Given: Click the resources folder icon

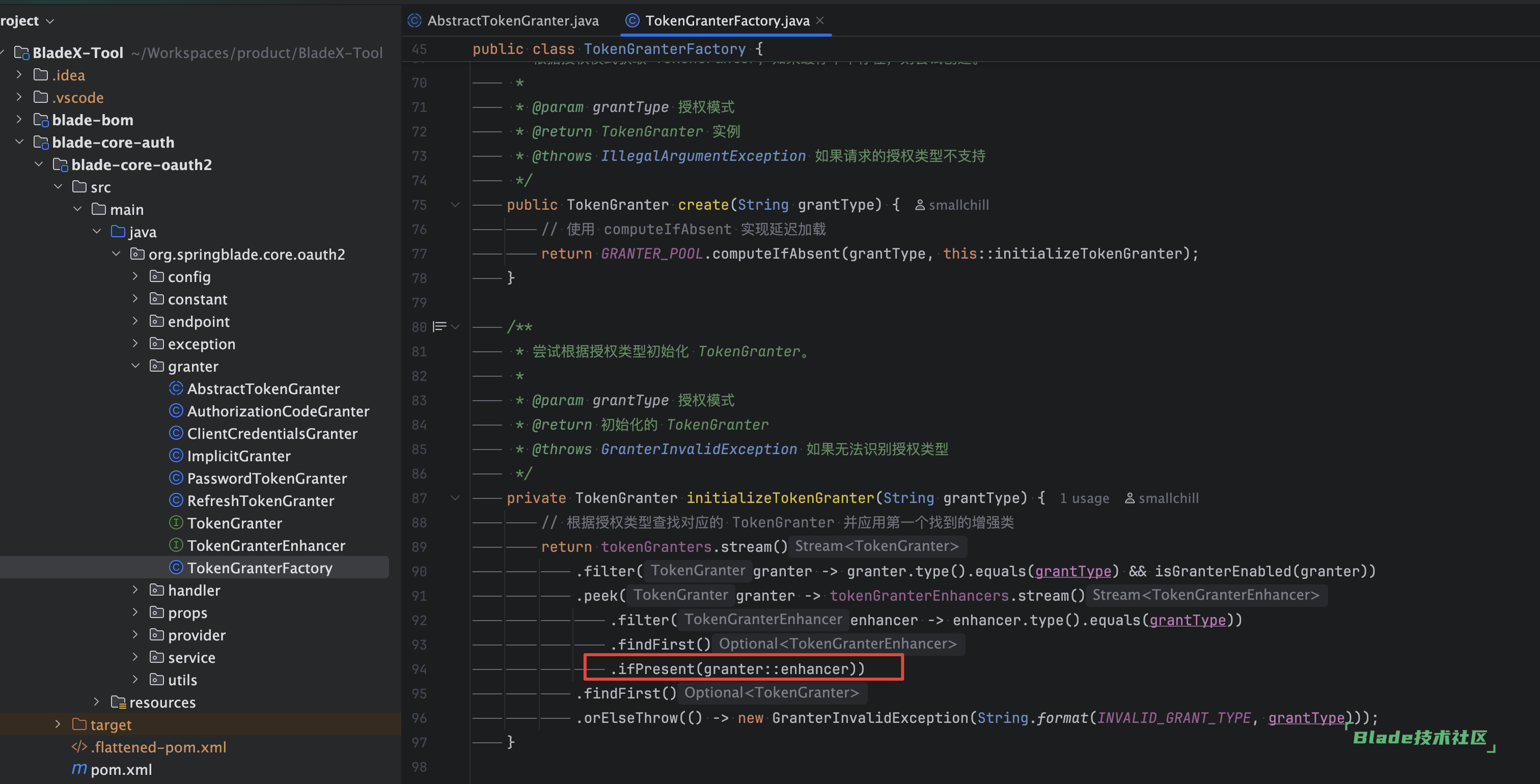Looking at the screenshot, I should click(x=118, y=702).
